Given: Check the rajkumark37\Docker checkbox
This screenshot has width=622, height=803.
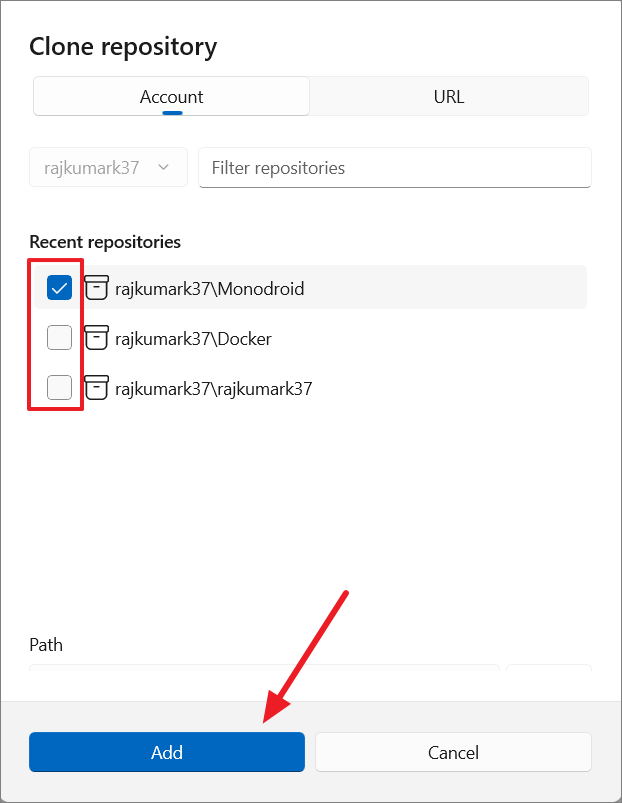Looking at the screenshot, I should pos(58,337).
